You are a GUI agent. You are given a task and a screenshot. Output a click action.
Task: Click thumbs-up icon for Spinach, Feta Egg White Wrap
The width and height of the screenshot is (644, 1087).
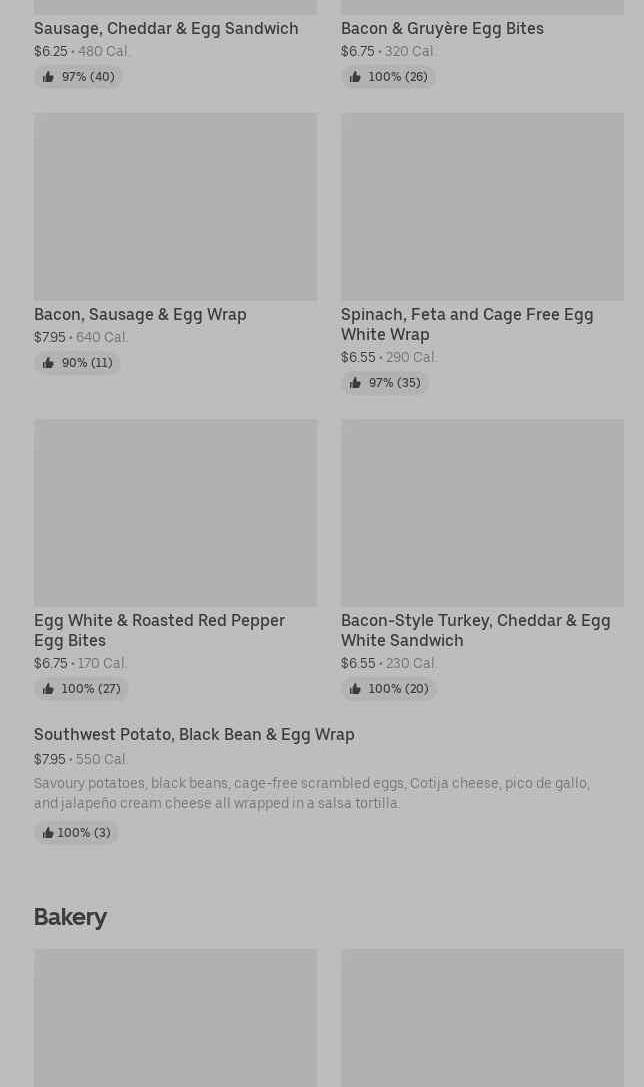pos(355,383)
